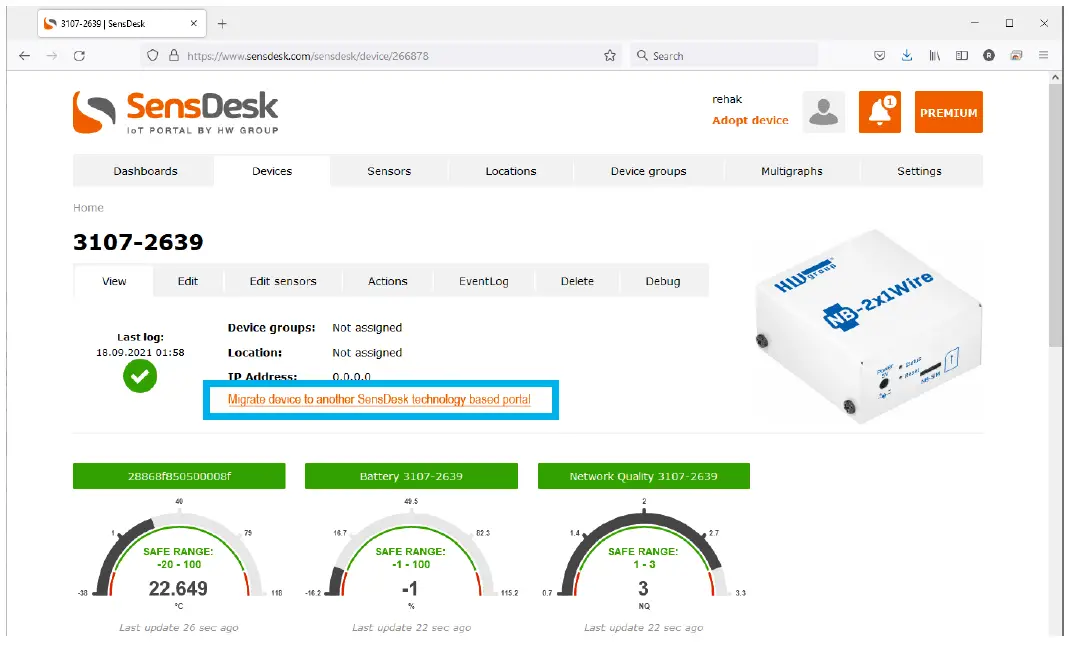The height and width of the screenshot is (650, 1069).
Task: Click the padlock site security icon
Action: coord(174,56)
